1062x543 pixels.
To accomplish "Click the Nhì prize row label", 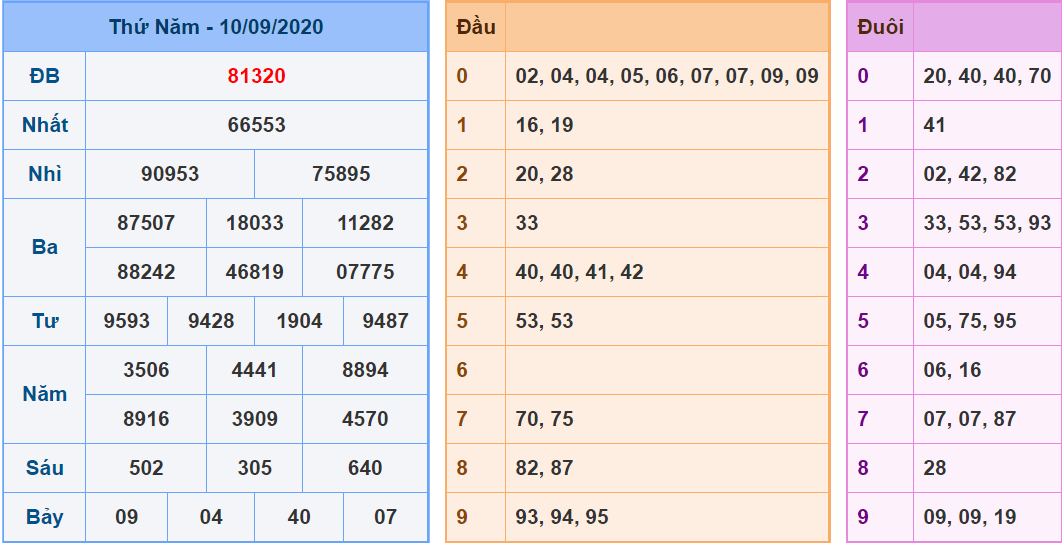I will [x=45, y=174].
